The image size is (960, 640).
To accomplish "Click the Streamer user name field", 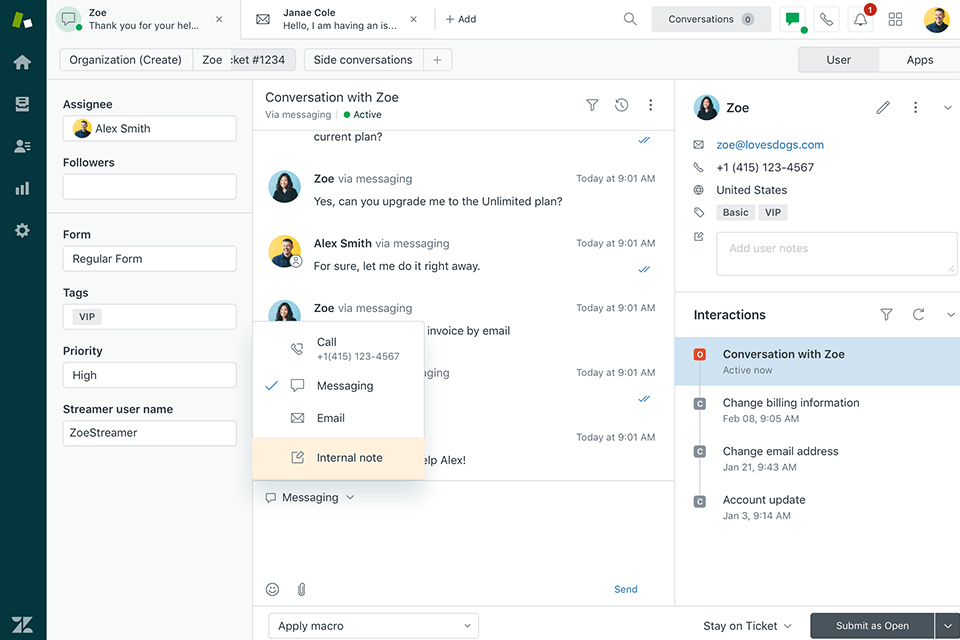I will [x=149, y=433].
